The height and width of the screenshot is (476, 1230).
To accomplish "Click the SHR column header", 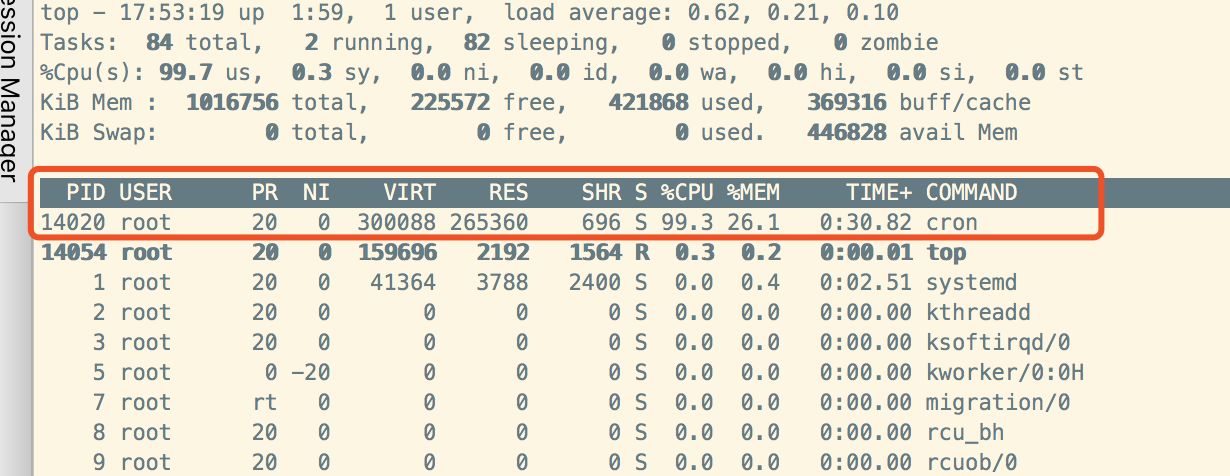I will pos(601,192).
